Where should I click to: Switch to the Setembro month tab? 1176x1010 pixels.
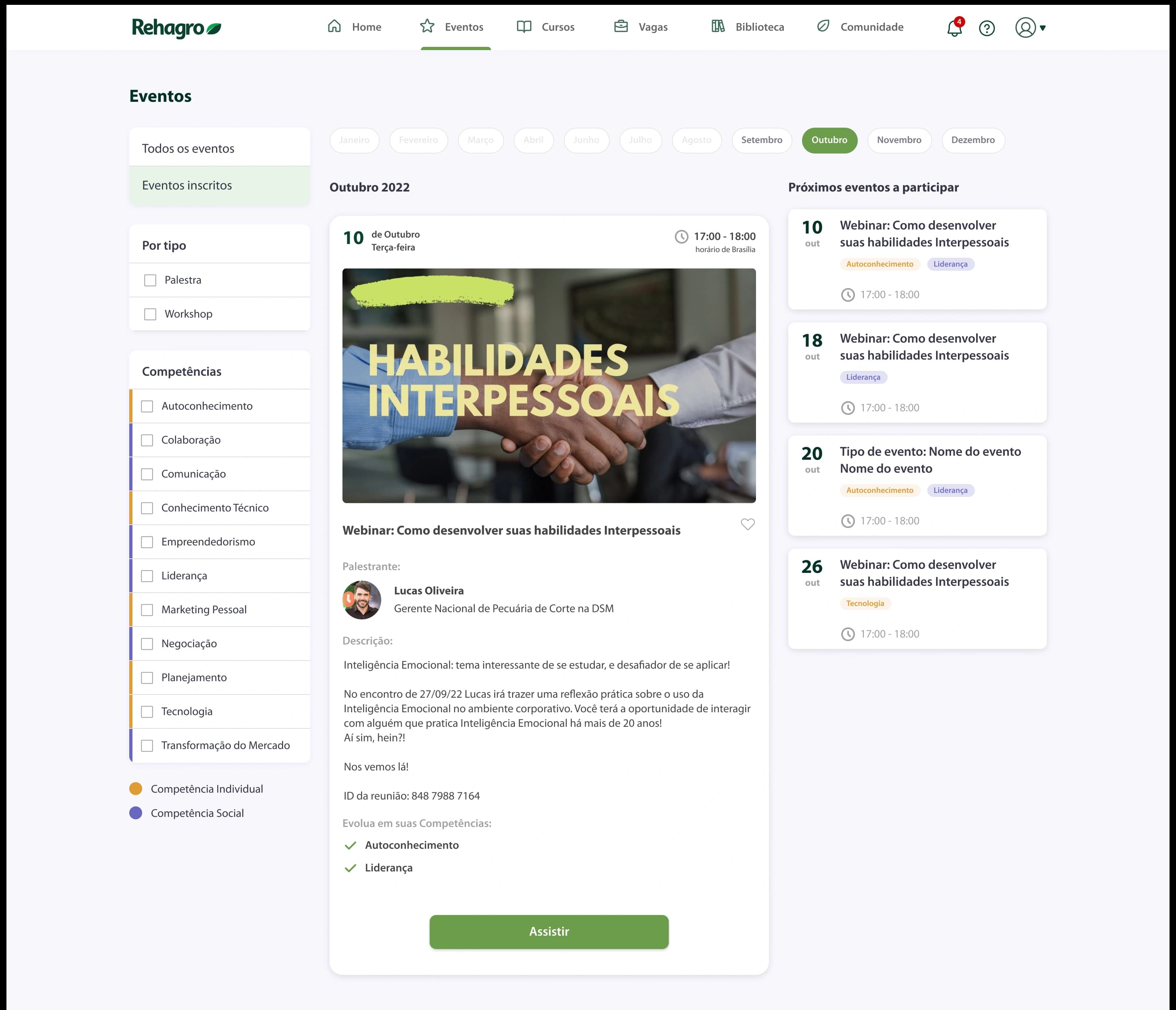761,140
